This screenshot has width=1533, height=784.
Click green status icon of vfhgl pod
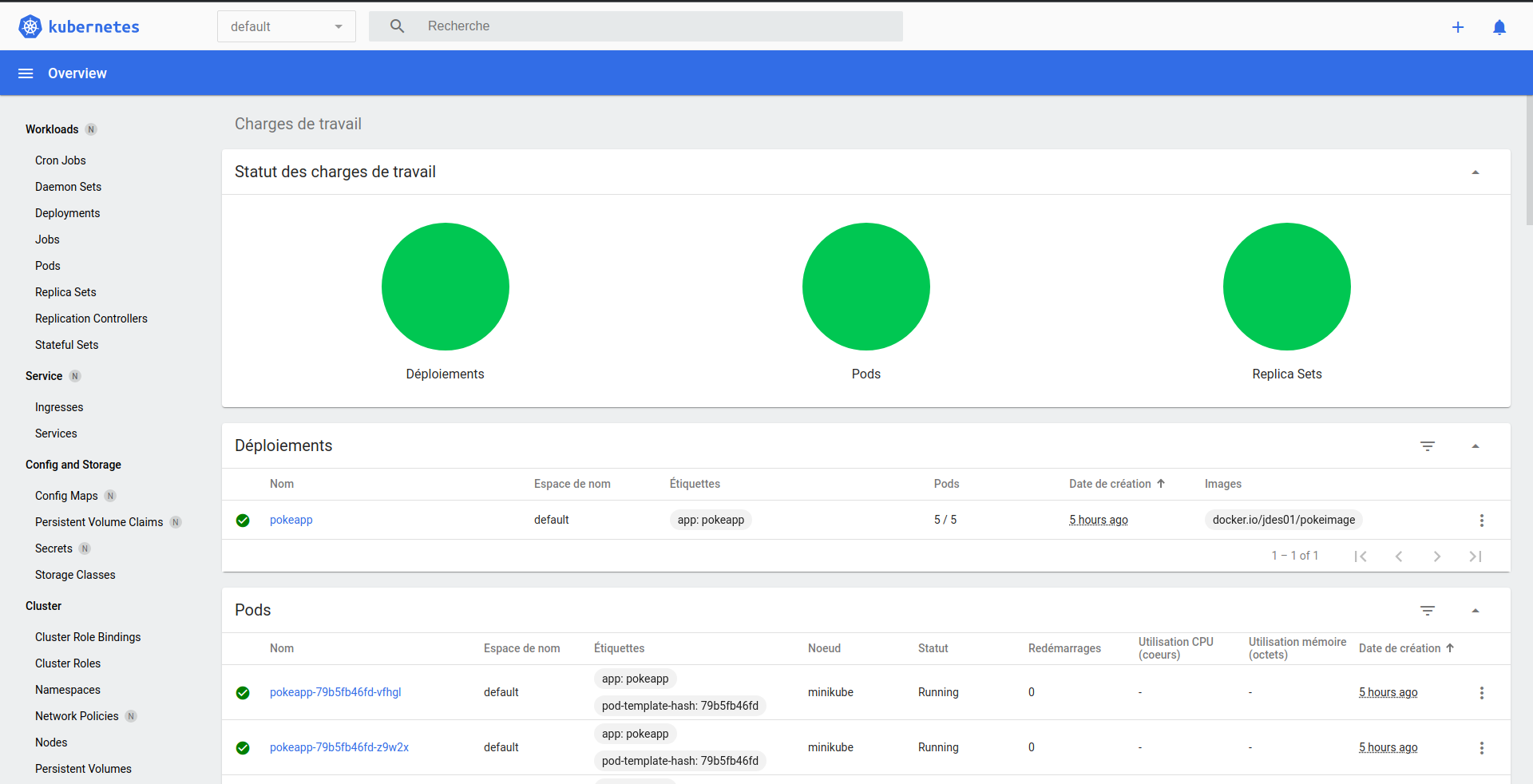point(243,693)
